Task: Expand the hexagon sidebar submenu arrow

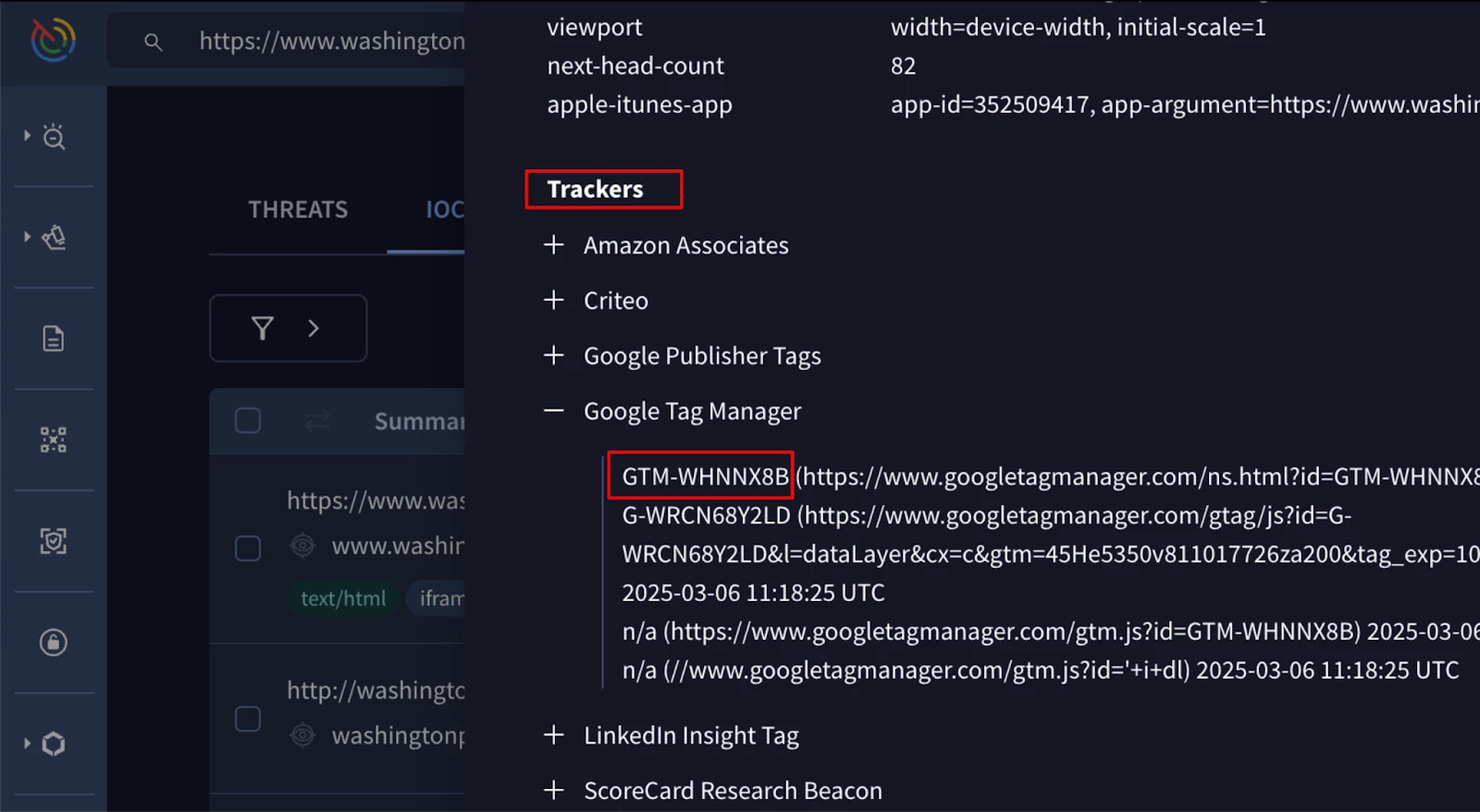Action: tap(27, 743)
